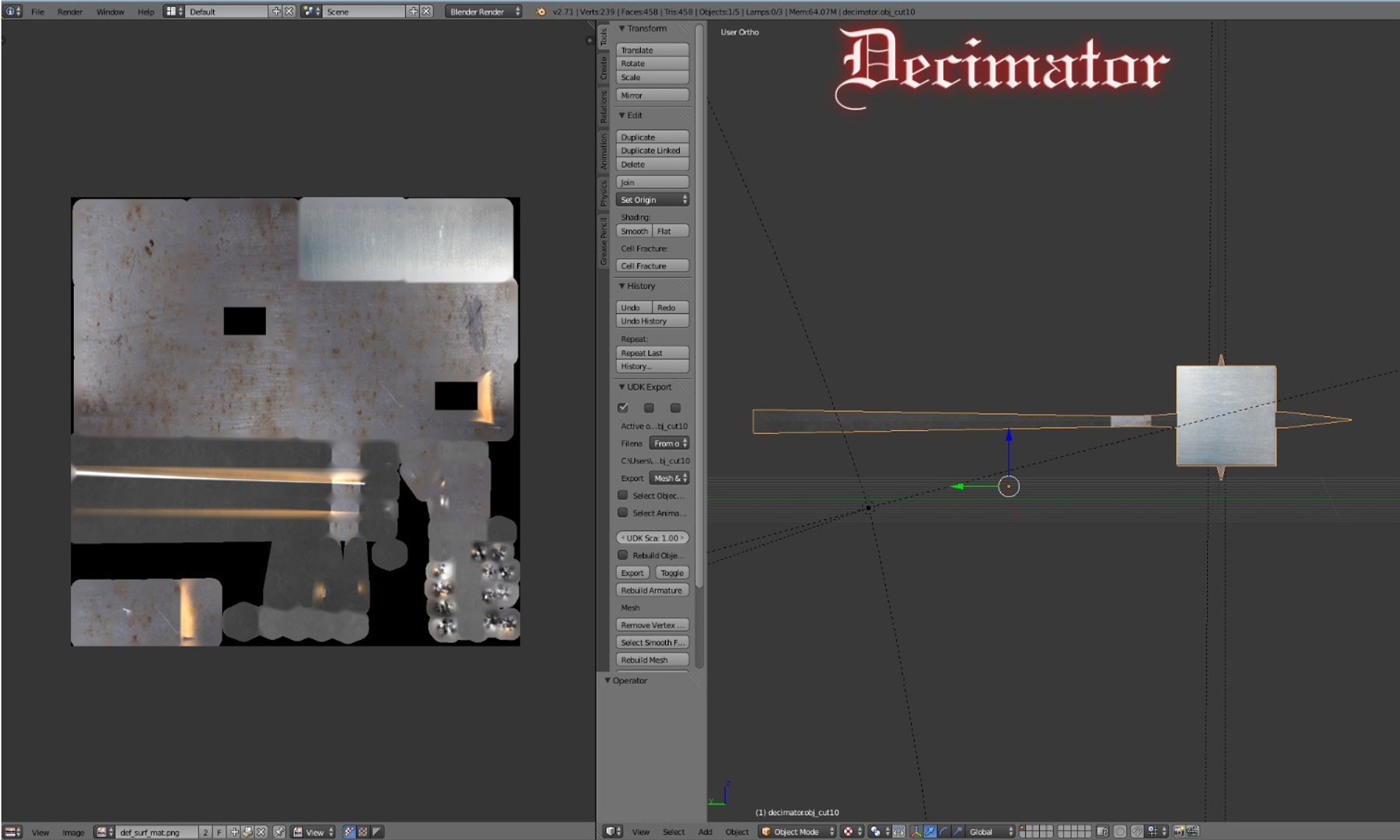Viewport: 1400px width, 840px height.
Task: Open the Blender Render engine dropdown
Action: tap(484, 12)
